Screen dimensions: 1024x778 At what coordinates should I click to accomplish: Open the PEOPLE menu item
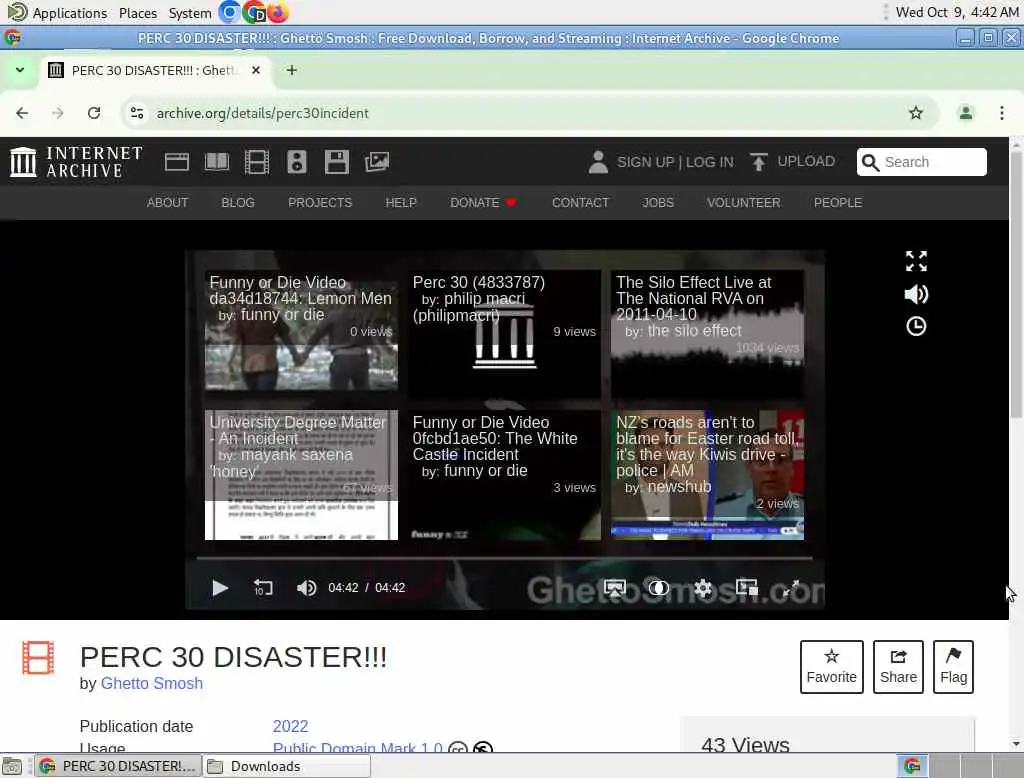point(838,203)
